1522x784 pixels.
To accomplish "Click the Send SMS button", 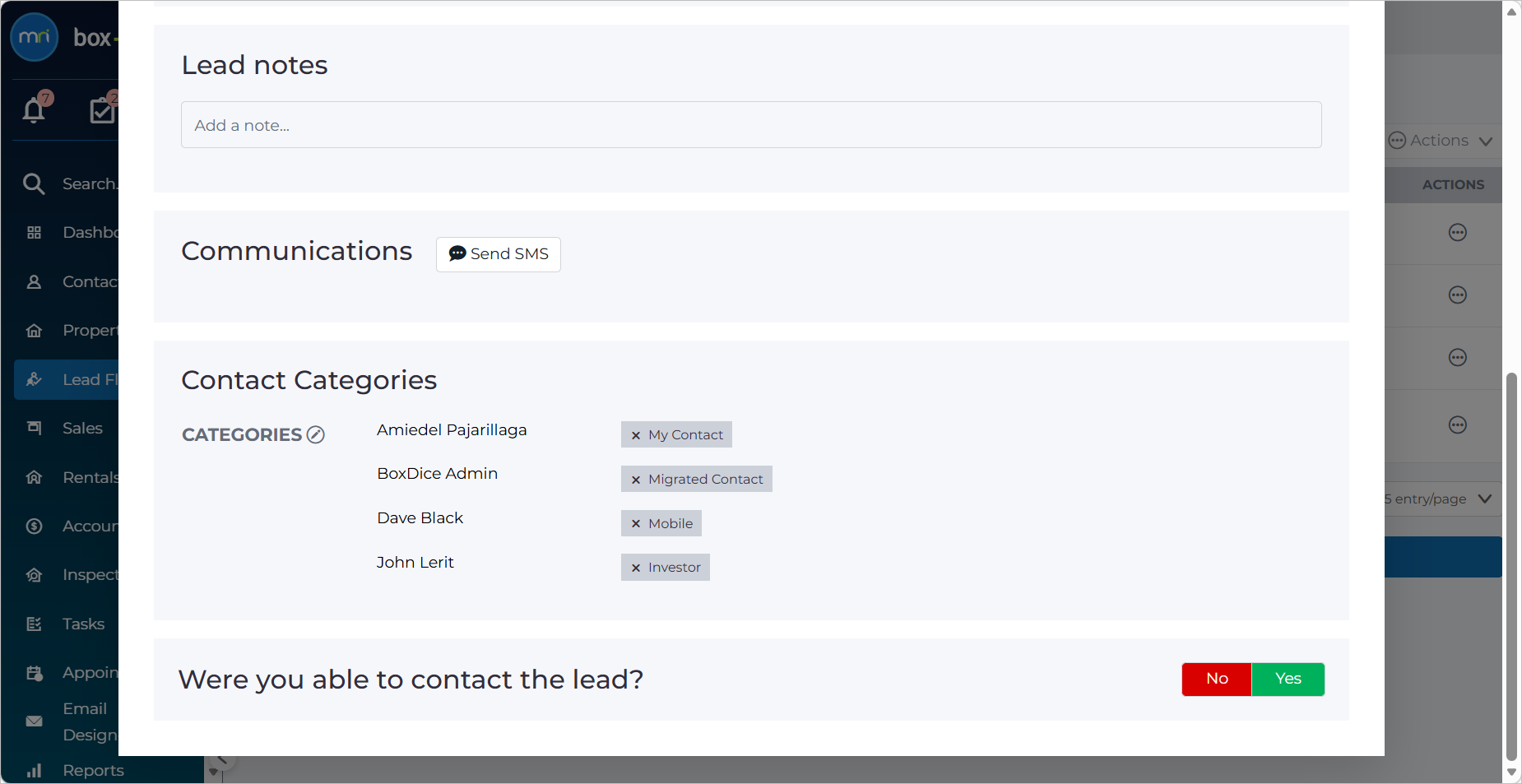I will (x=499, y=254).
